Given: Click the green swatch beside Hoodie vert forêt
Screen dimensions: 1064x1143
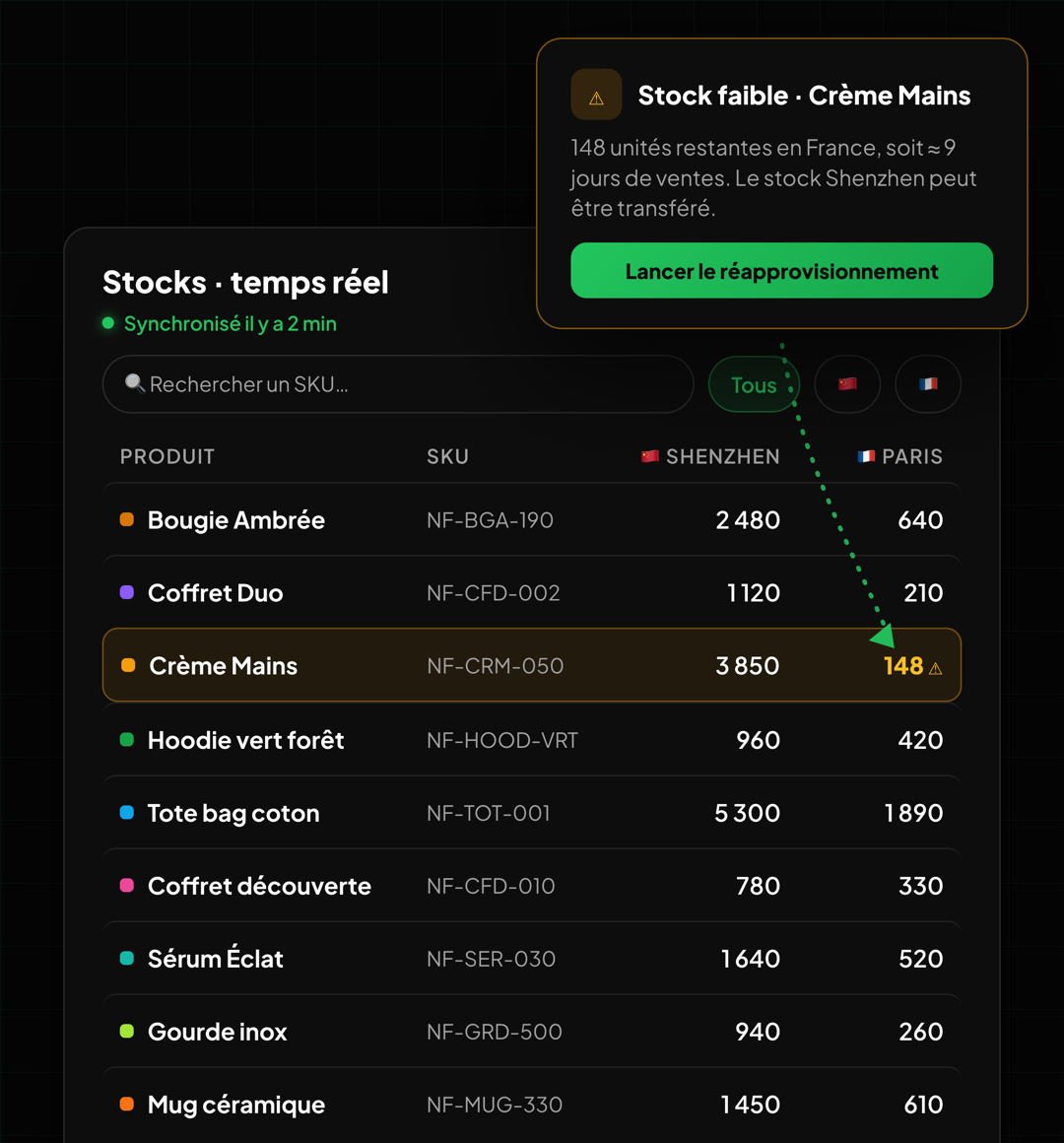Looking at the screenshot, I should [x=127, y=739].
